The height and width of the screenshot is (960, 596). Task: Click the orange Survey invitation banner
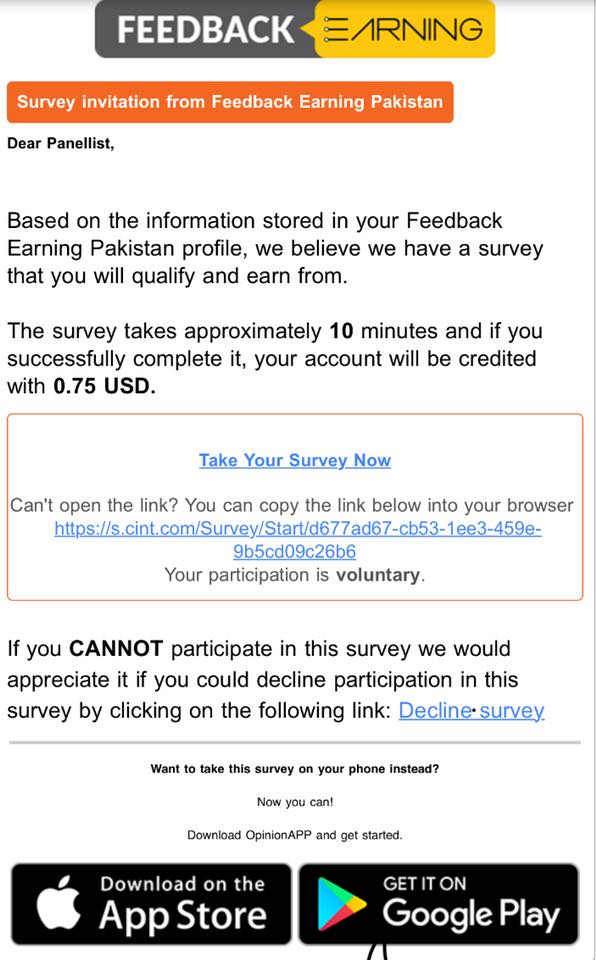[230, 102]
